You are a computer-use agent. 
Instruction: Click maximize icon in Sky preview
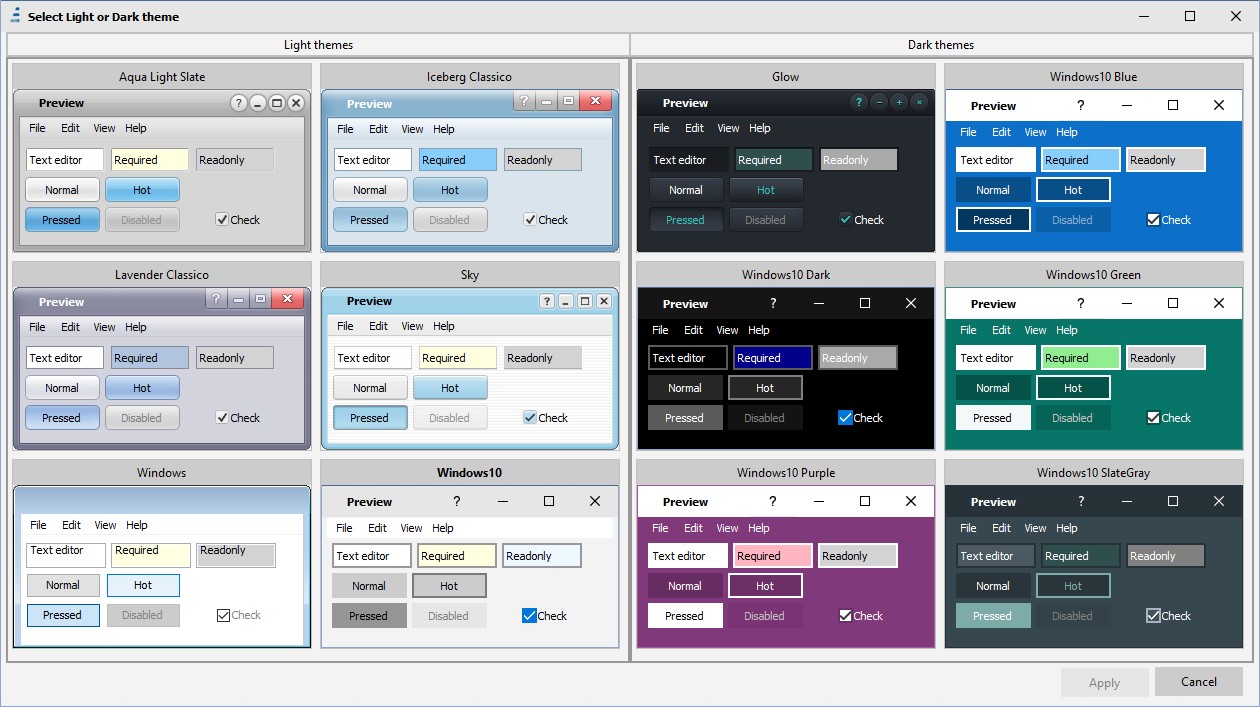click(585, 301)
